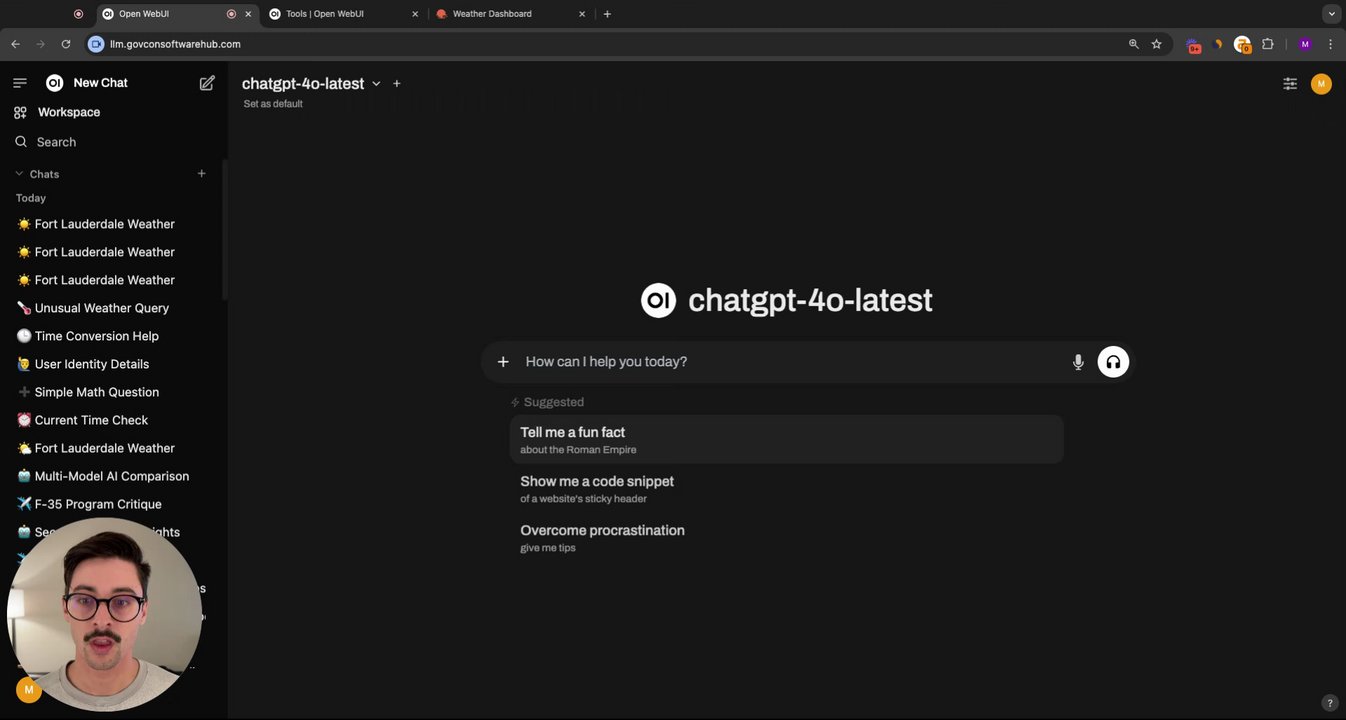Bookmark this page with star icon
1346x720 pixels.
click(1157, 44)
